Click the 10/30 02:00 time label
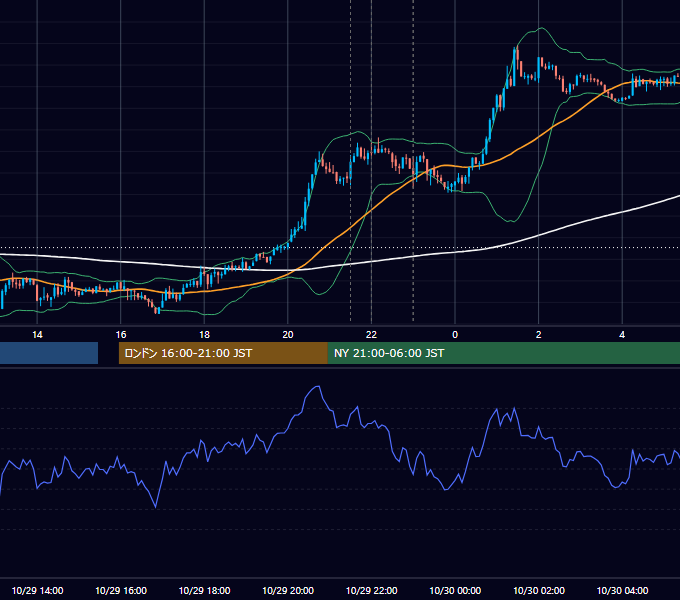Viewport: 680px width, 600px height. [x=539, y=590]
